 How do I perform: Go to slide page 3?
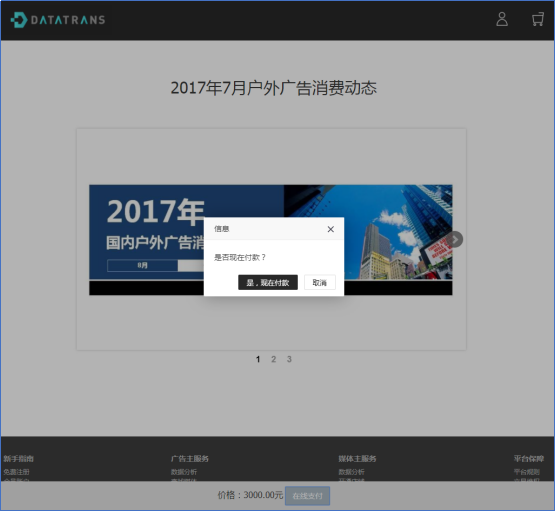click(289, 359)
